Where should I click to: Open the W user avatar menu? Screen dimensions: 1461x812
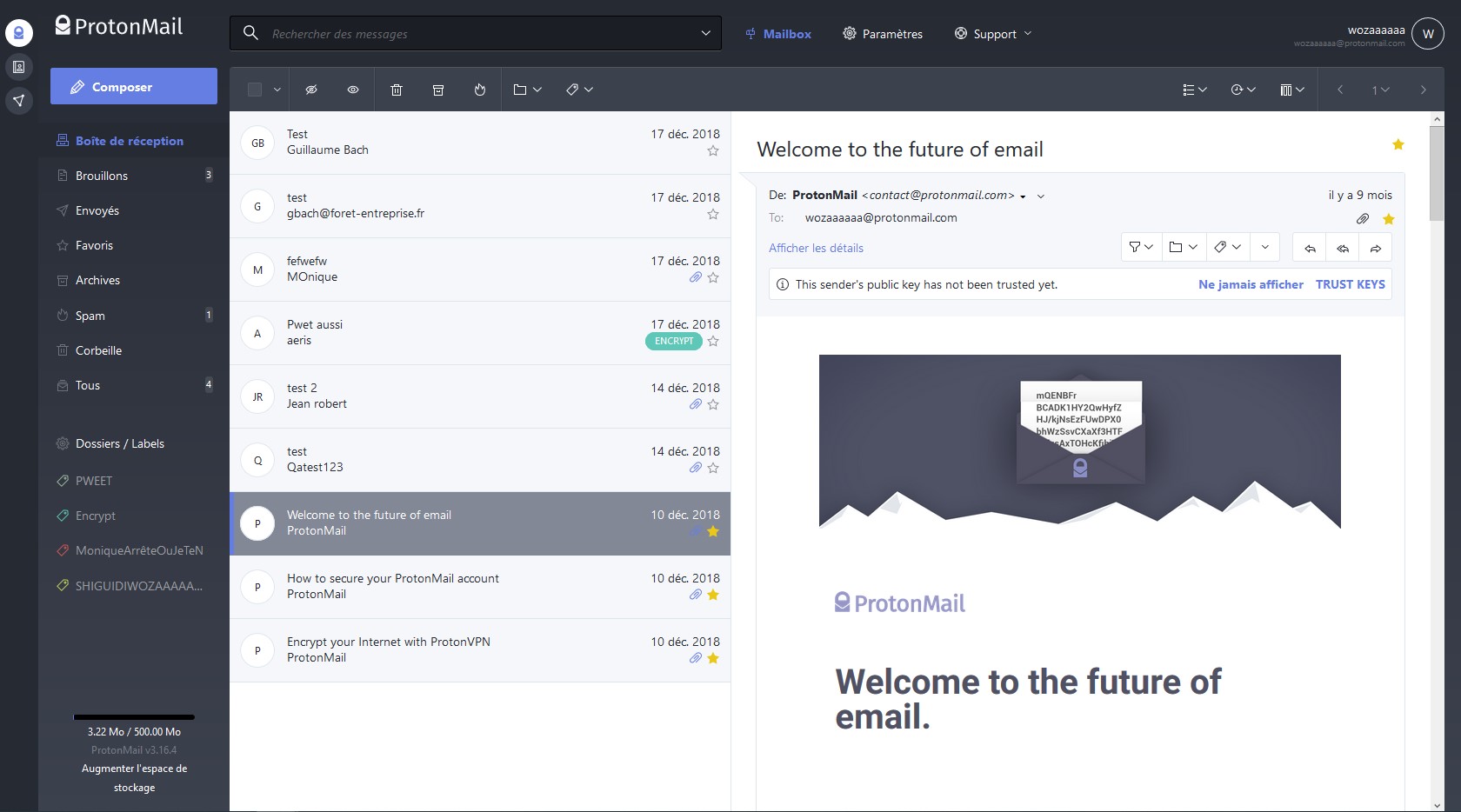pos(1428,34)
